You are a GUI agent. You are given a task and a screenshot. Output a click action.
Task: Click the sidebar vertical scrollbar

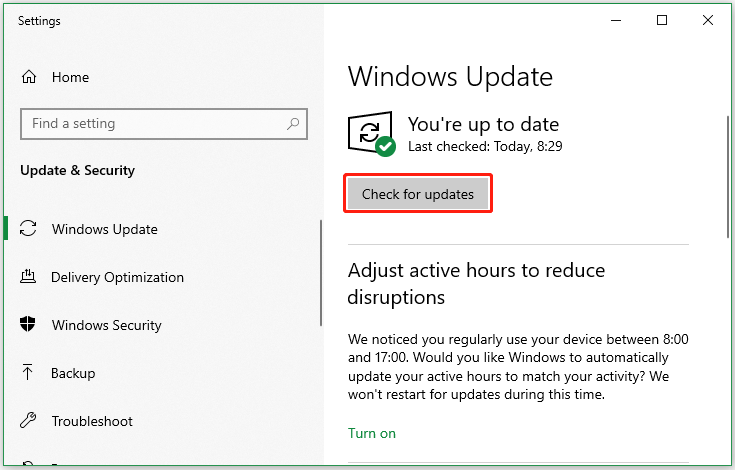coord(321,273)
